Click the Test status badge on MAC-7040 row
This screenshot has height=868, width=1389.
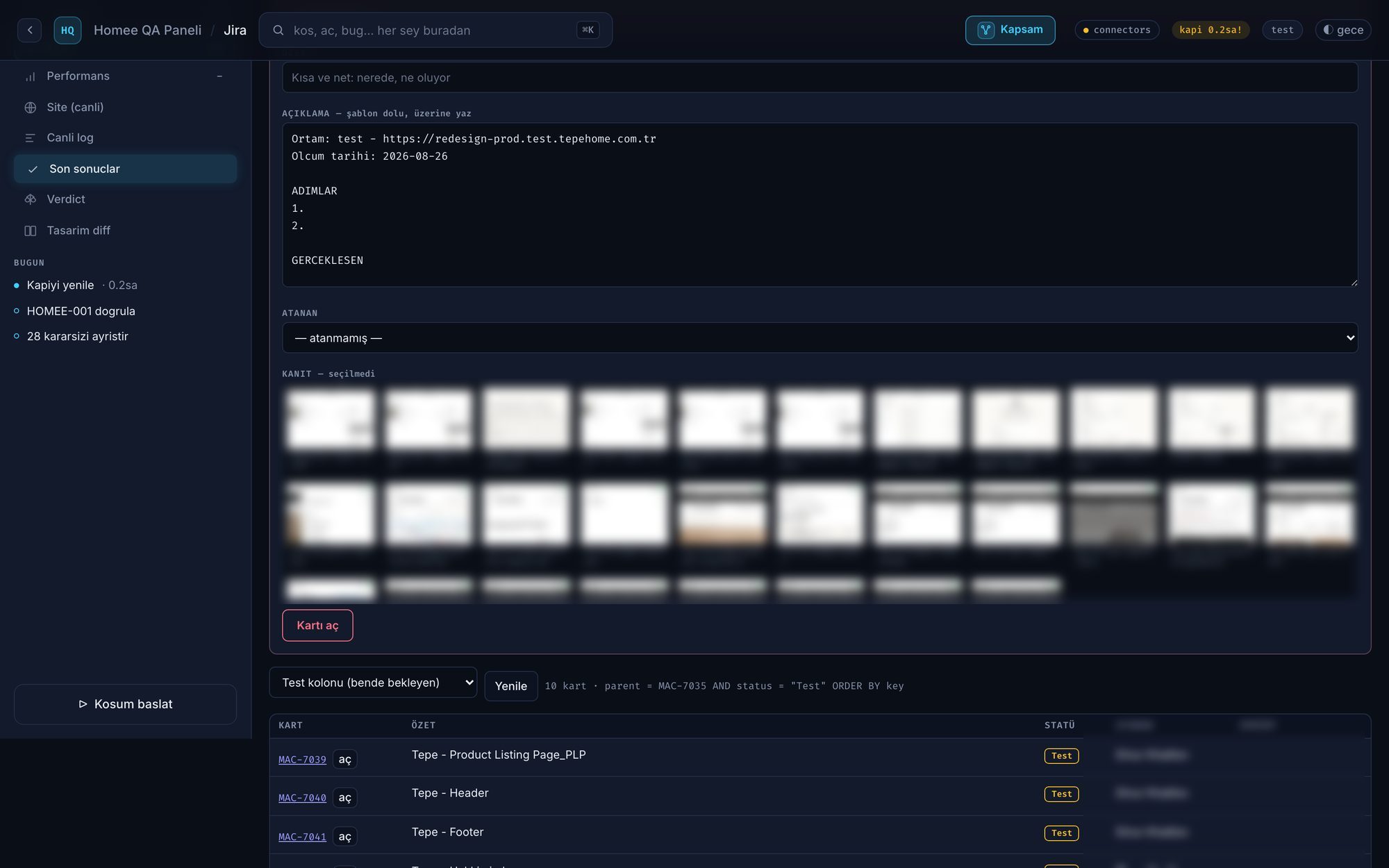(x=1061, y=794)
